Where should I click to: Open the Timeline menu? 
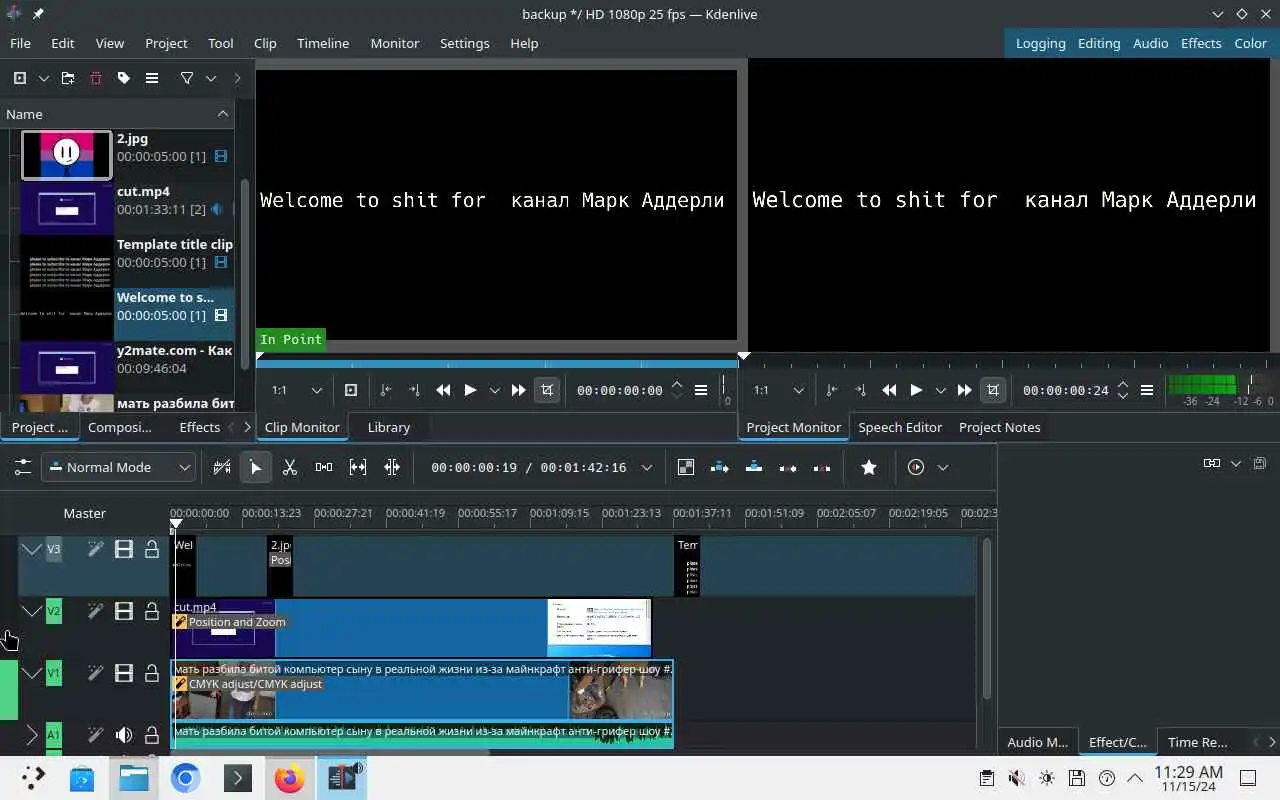pos(323,43)
